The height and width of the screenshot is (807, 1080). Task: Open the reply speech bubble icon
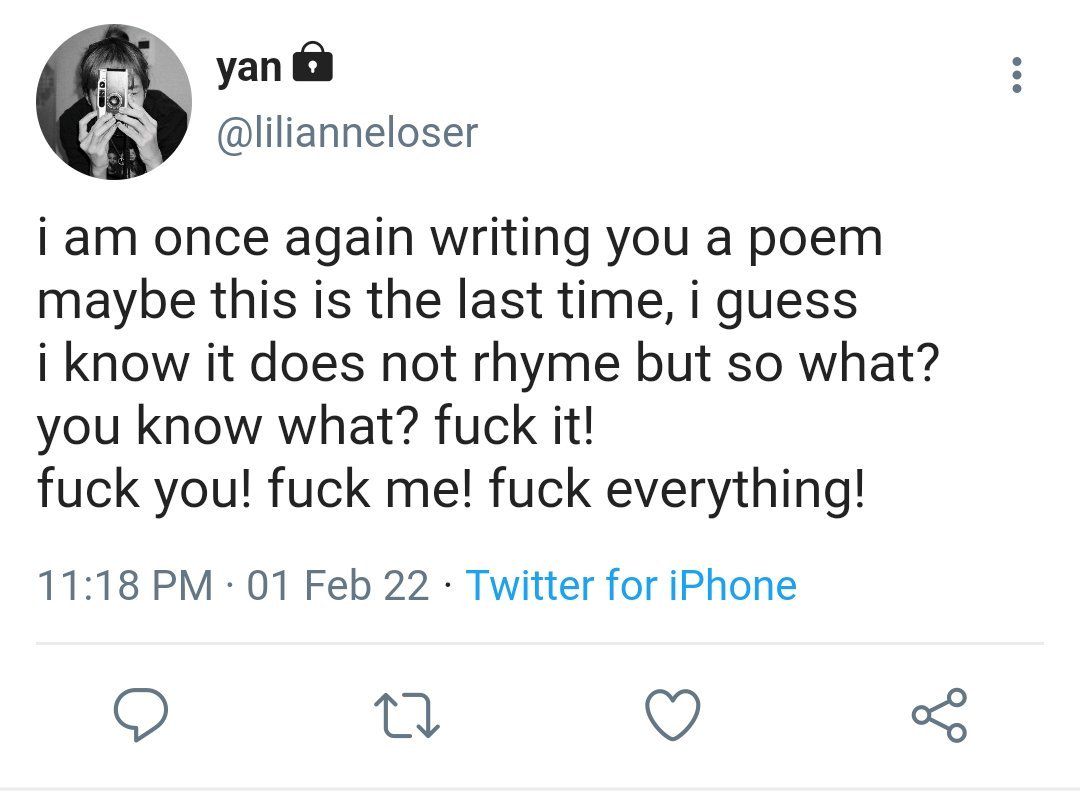(x=141, y=714)
